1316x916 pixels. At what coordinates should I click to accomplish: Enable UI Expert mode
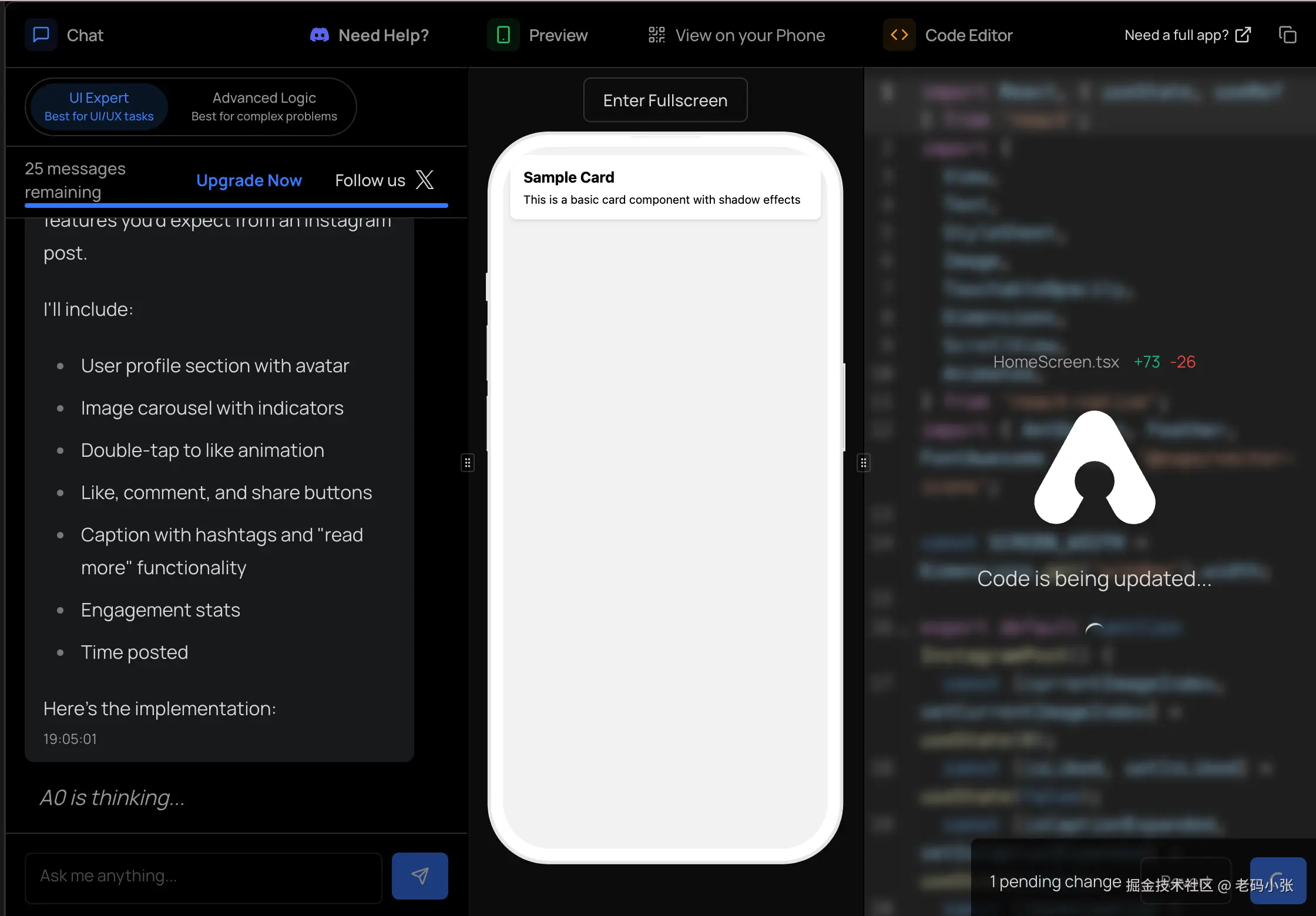tap(98, 106)
